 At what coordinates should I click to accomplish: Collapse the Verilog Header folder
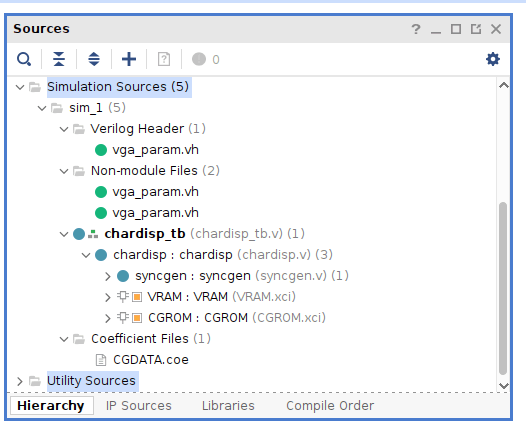point(64,129)
